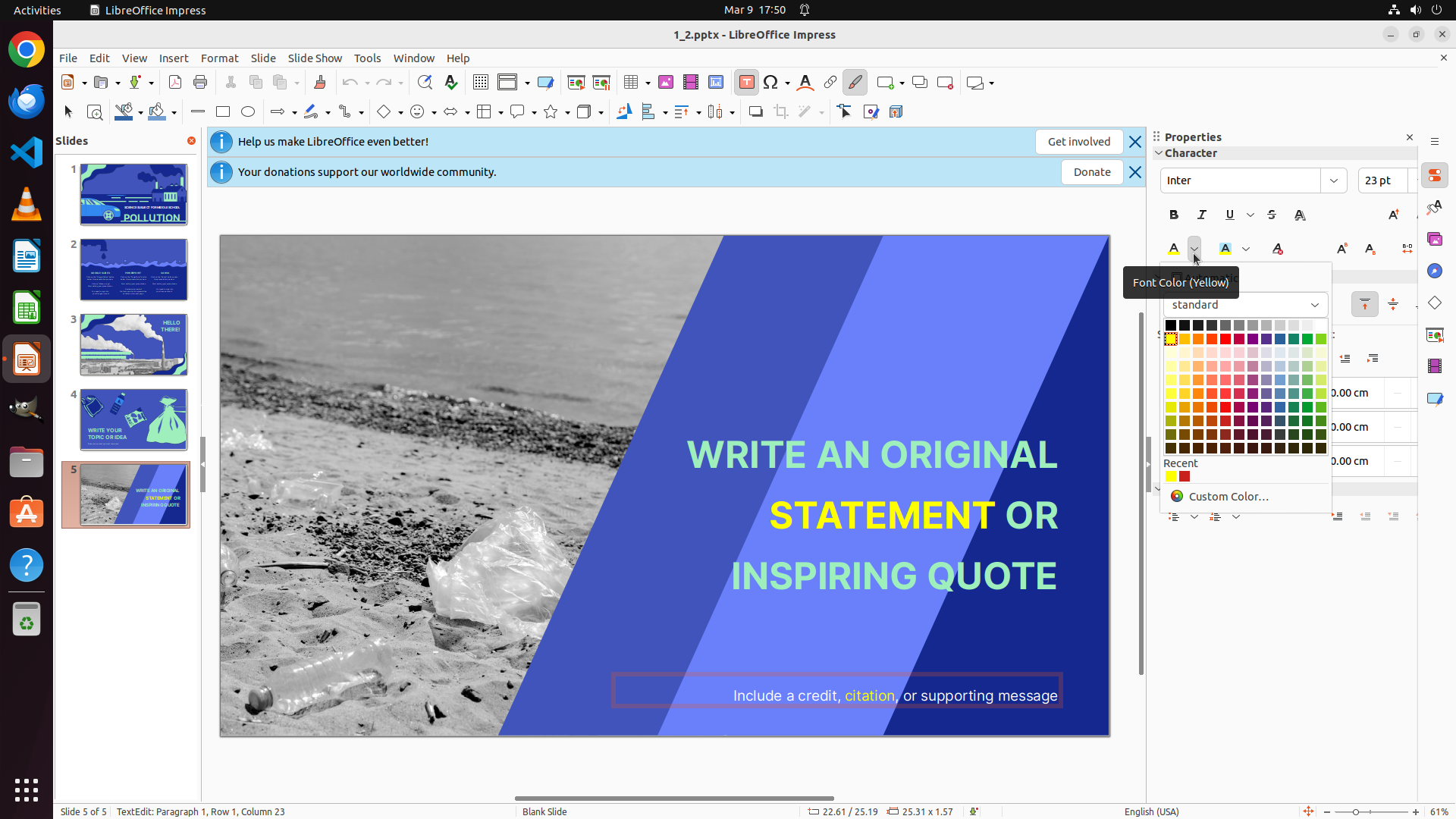Collapse the Character section
This screenshot has height=819, width=1456.
click(1158, 153)
